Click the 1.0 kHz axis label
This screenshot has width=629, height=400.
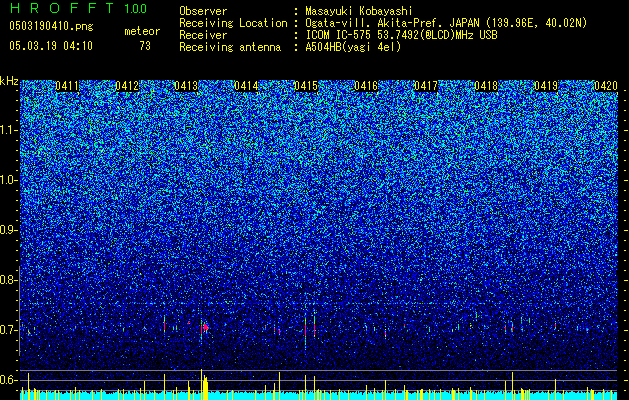(x=9, y=180)
